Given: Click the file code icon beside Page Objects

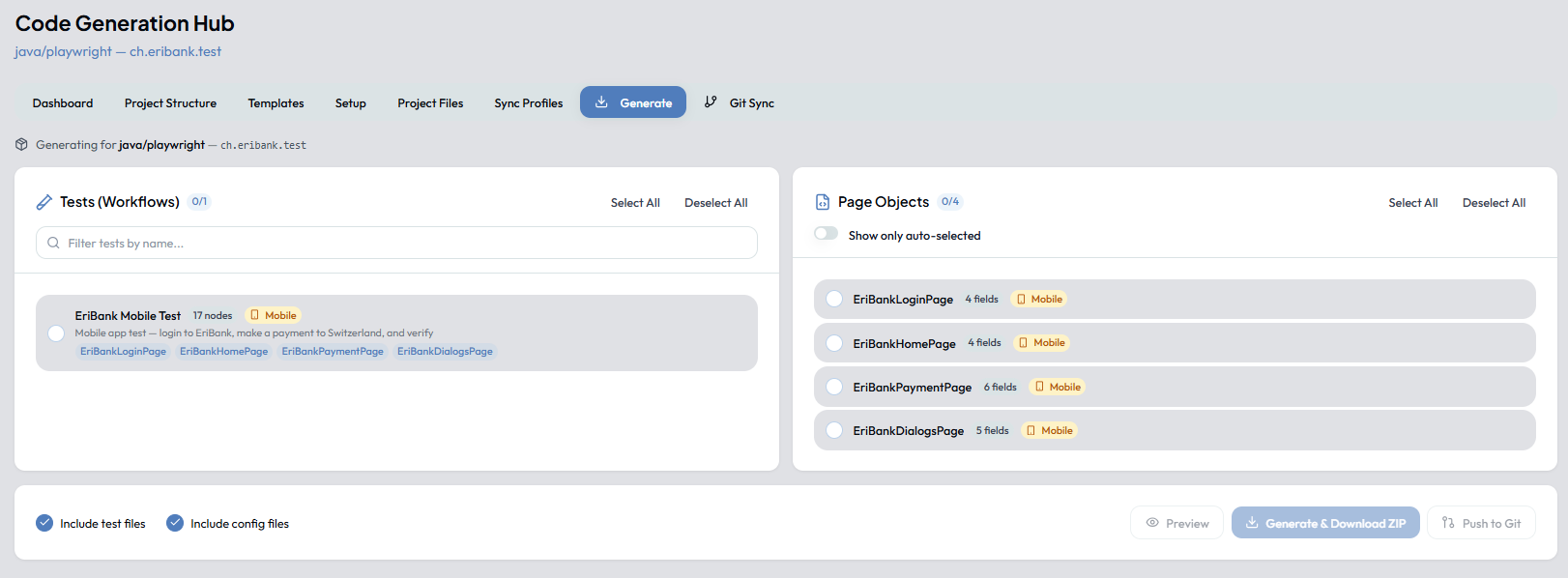Looking at the screenshot, I should (x=823, y=202).
